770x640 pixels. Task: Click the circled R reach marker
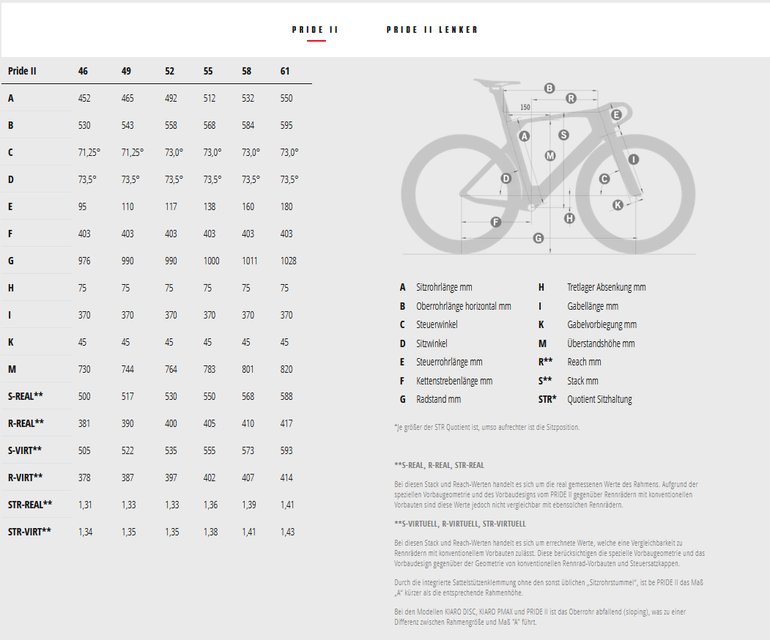coord(571,98)
